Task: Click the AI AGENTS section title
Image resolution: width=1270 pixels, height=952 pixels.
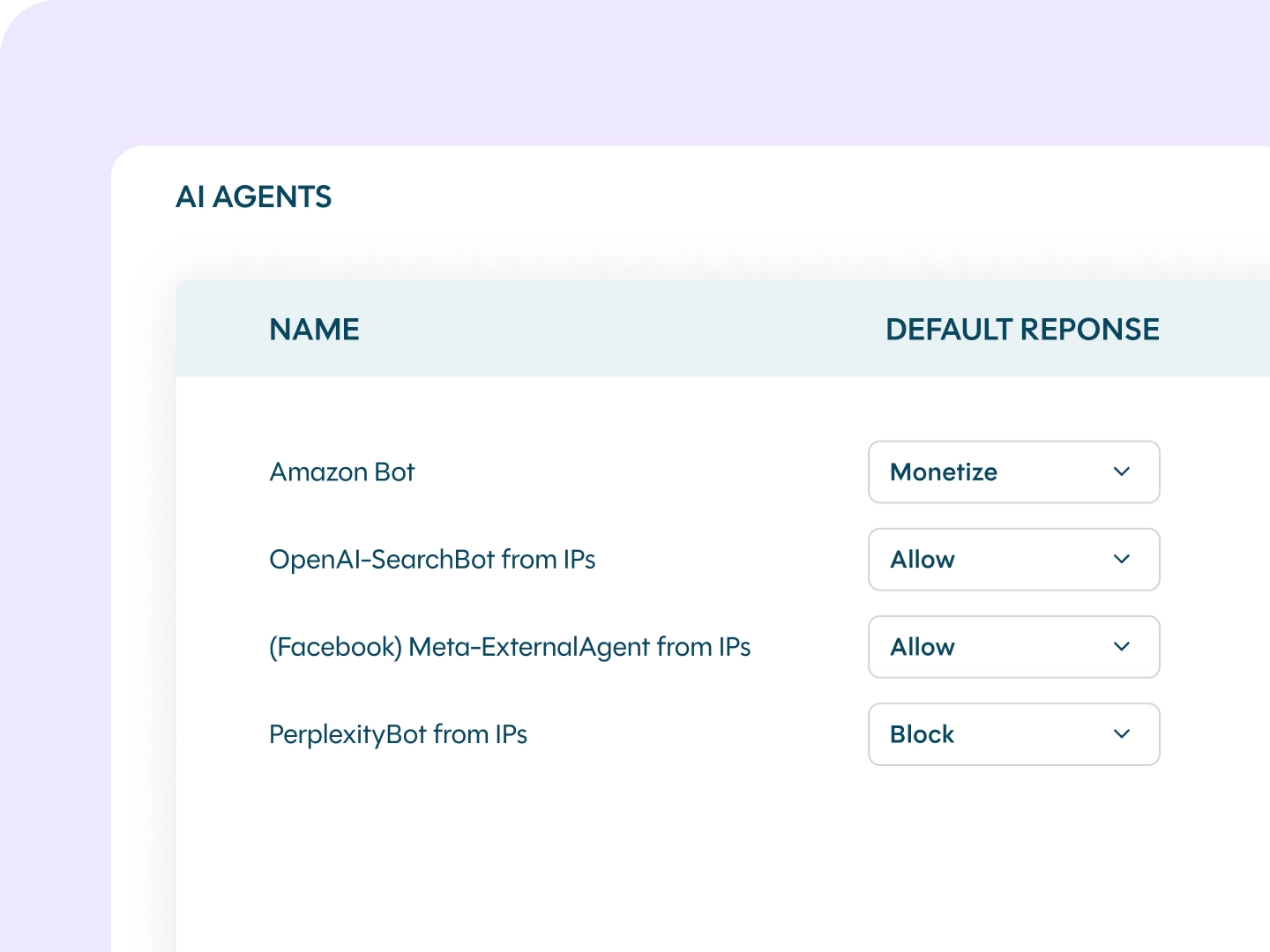Action: click(x=254, y=197)
